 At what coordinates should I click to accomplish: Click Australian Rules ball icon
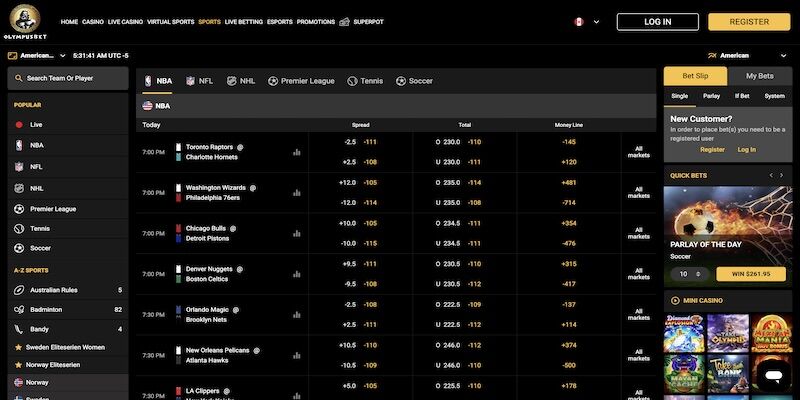(x=19, y=290)
